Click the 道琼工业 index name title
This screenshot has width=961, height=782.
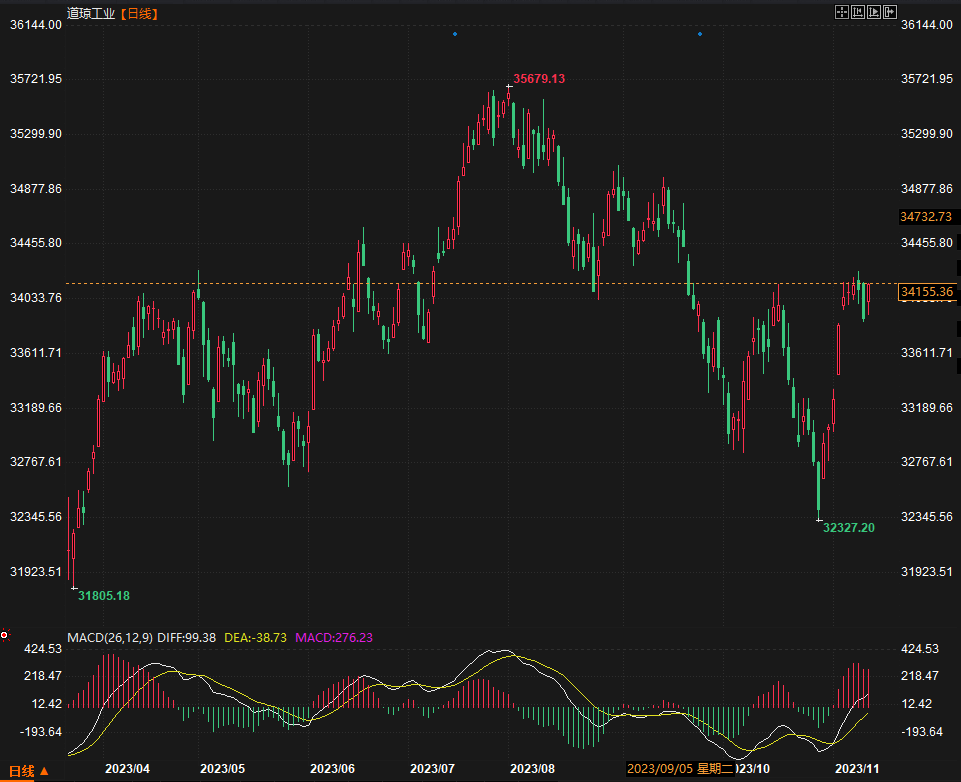click(x=92, y=13)
